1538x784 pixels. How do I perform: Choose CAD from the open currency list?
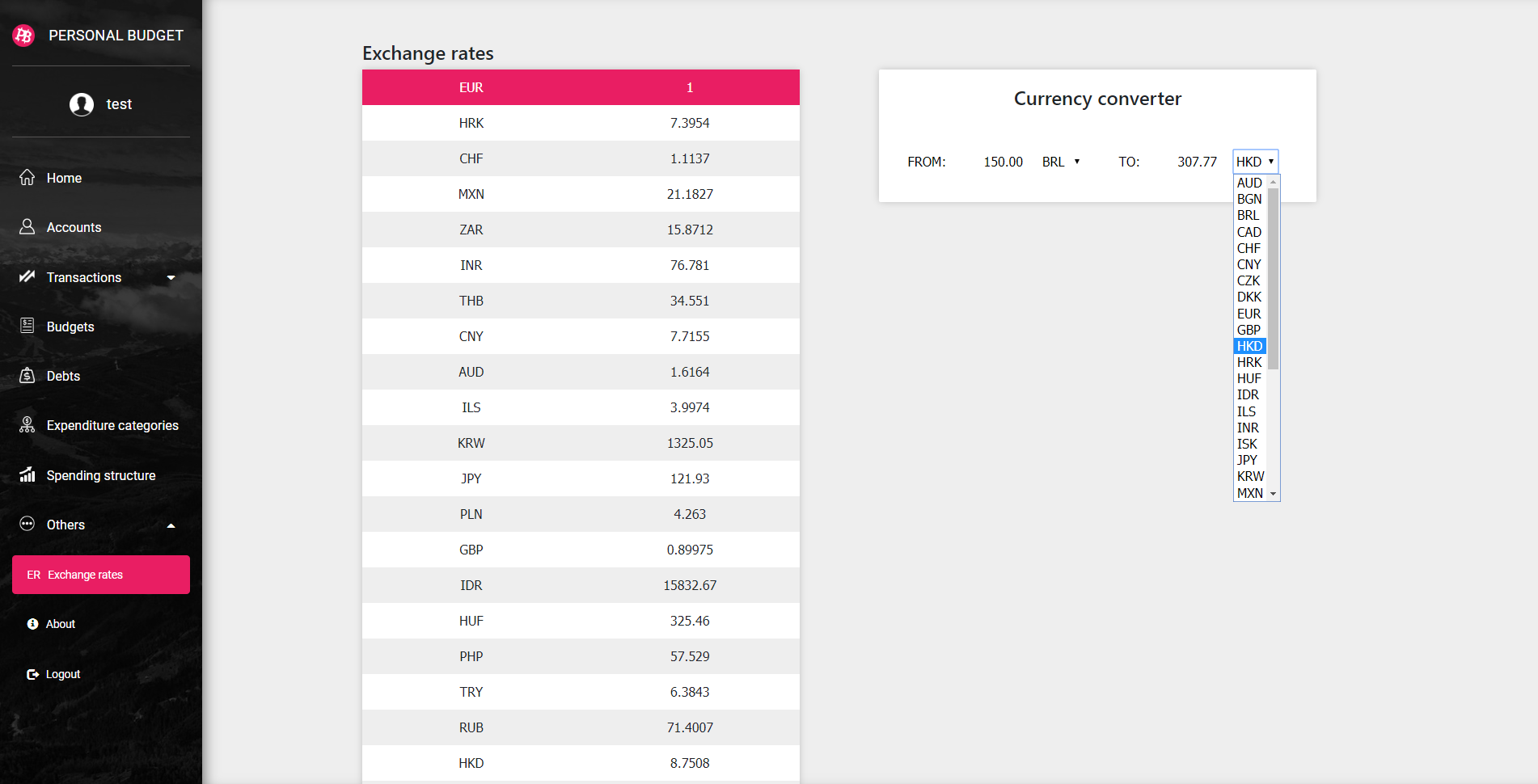(1249, 232)
